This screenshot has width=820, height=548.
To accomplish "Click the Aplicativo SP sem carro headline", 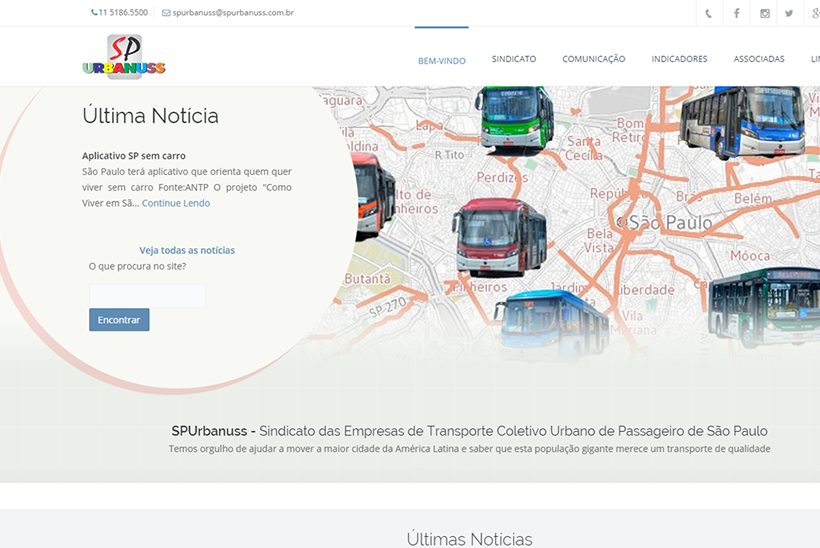I will click(134, 156).
